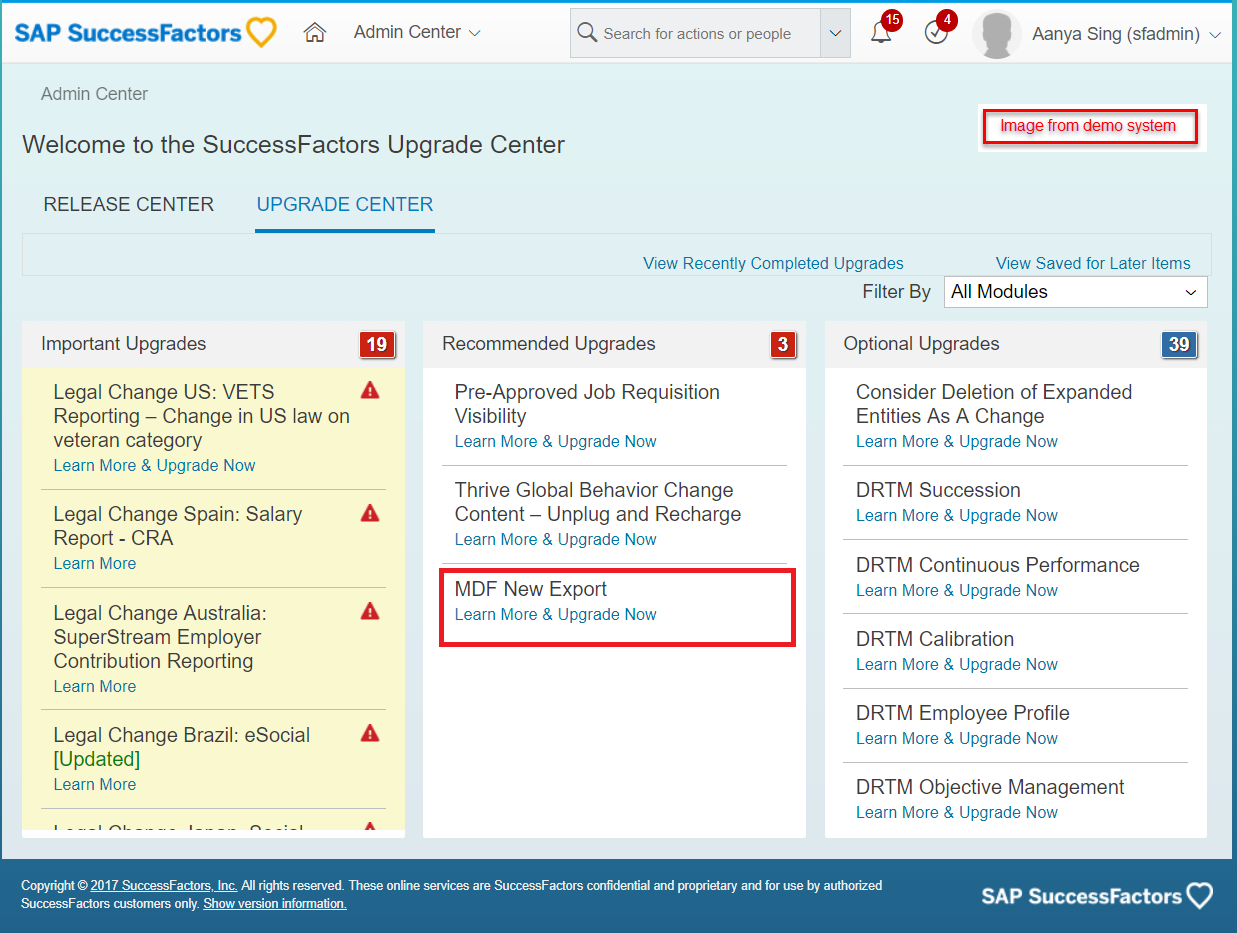Click the SAP SuccessFactors header logo
Image resolution: width=1237 pixels, height=933 pixels.
click(146, 32)
